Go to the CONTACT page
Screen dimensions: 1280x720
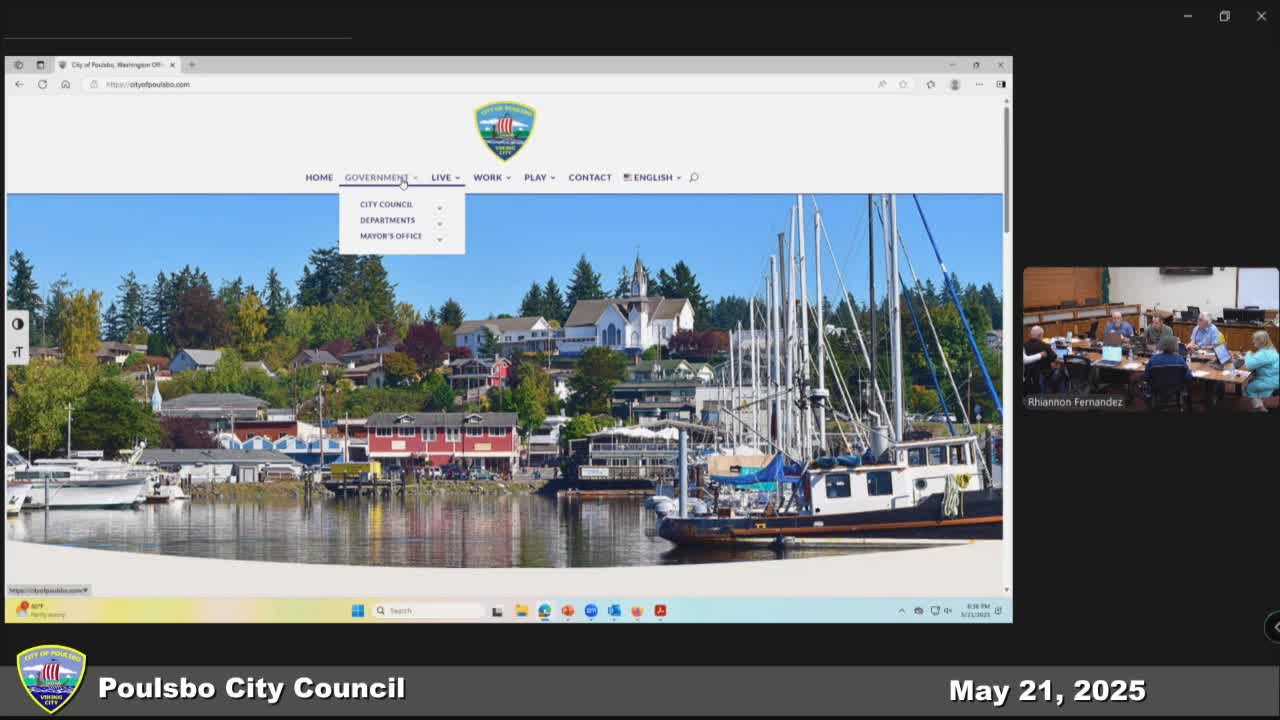pyautogui.click(x=590, y=178)
